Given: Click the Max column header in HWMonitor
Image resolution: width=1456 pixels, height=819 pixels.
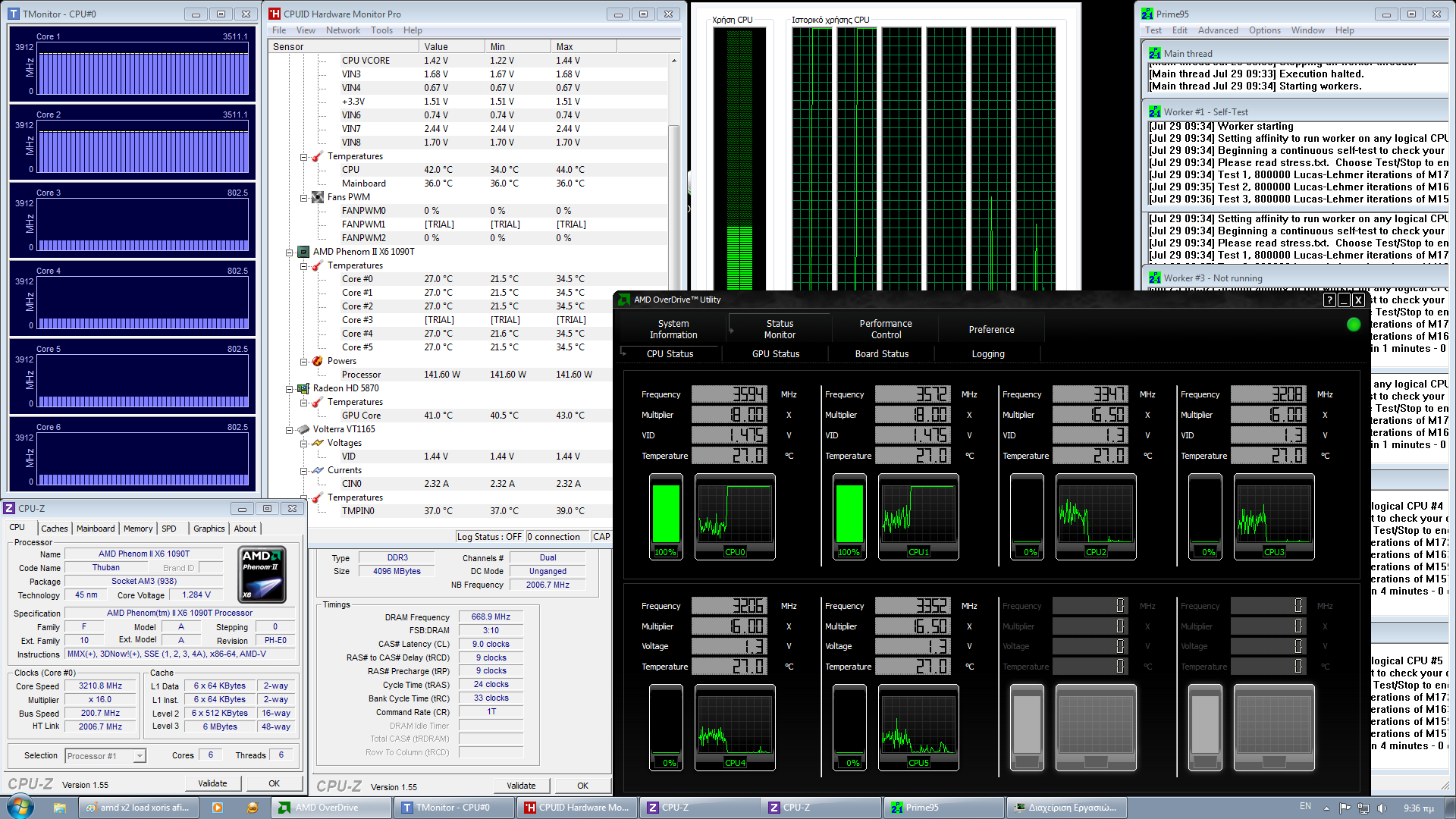Looking at the screenshot, I should (583, 46).
